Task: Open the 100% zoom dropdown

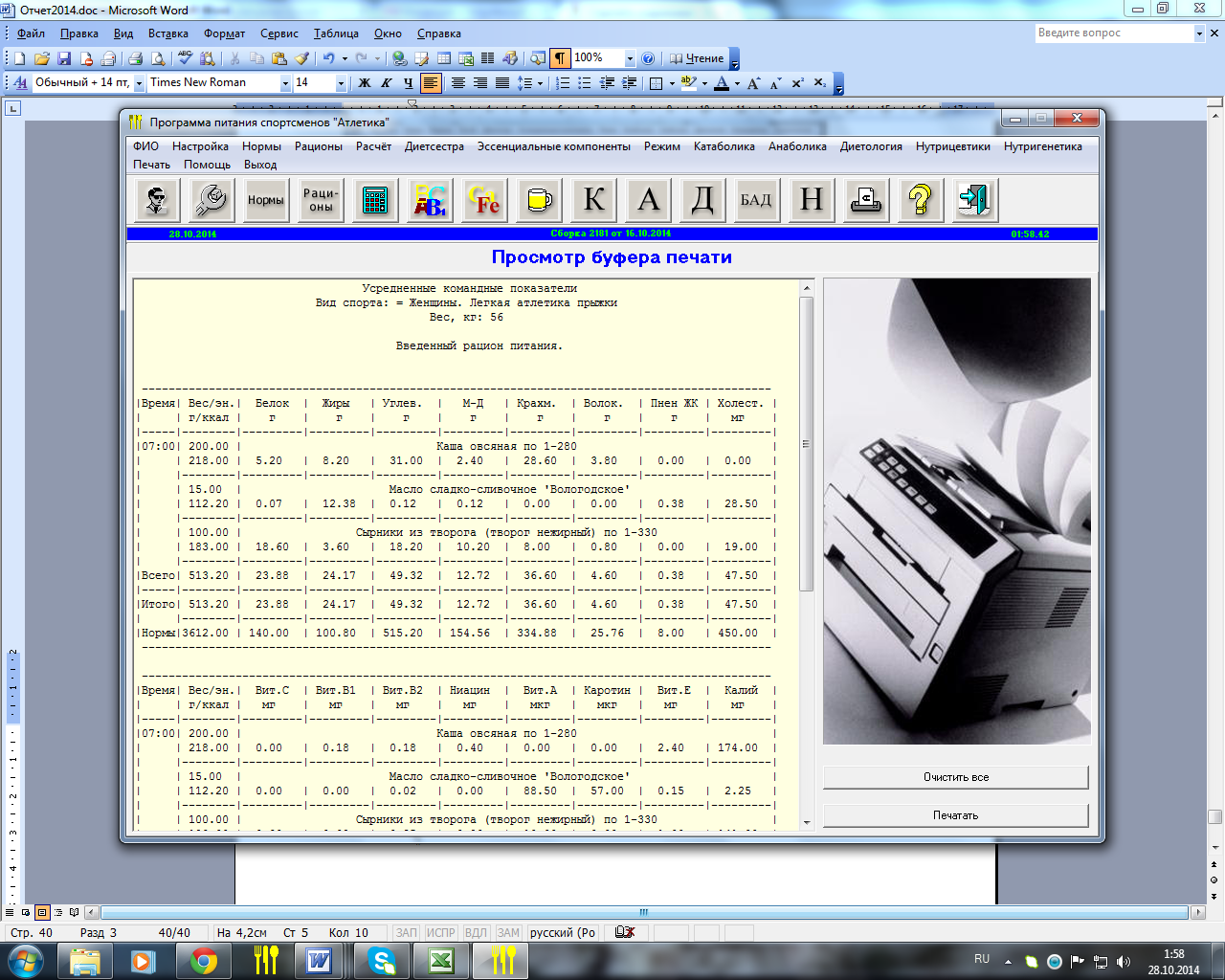Action: (x=630, y=58)
